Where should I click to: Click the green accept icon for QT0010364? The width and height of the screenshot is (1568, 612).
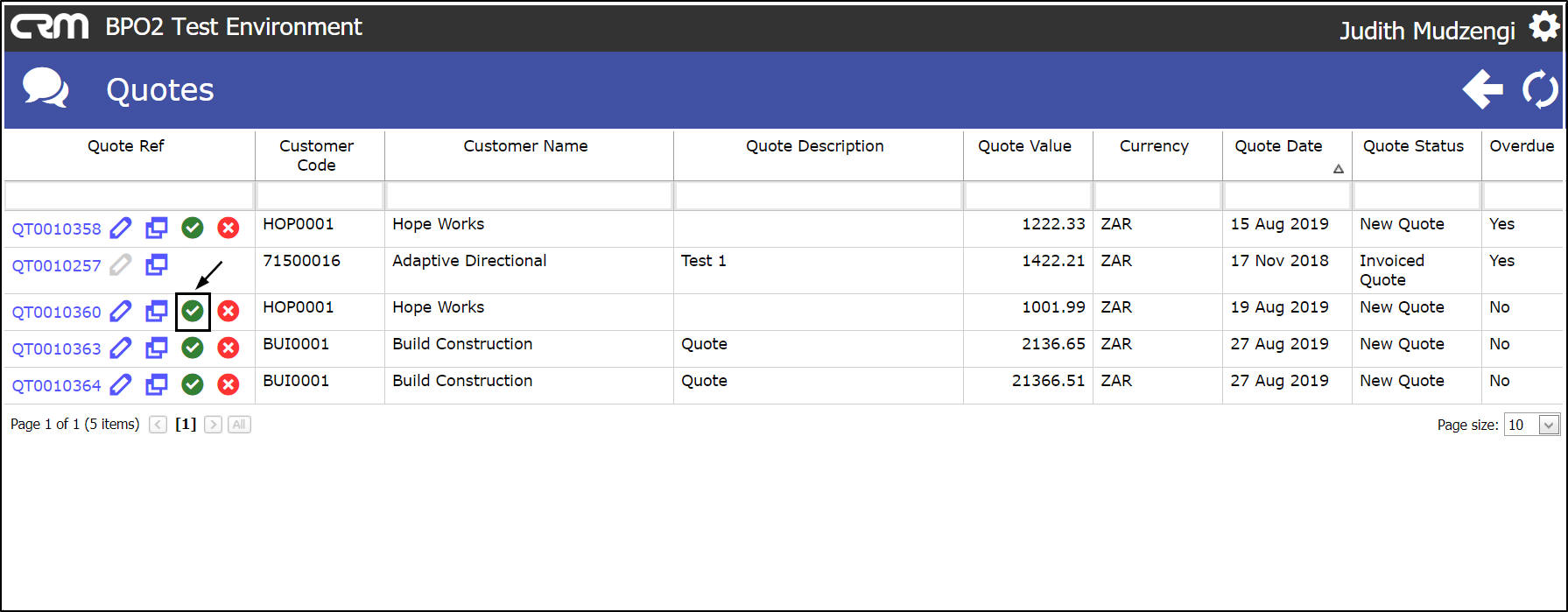(193, 384)
